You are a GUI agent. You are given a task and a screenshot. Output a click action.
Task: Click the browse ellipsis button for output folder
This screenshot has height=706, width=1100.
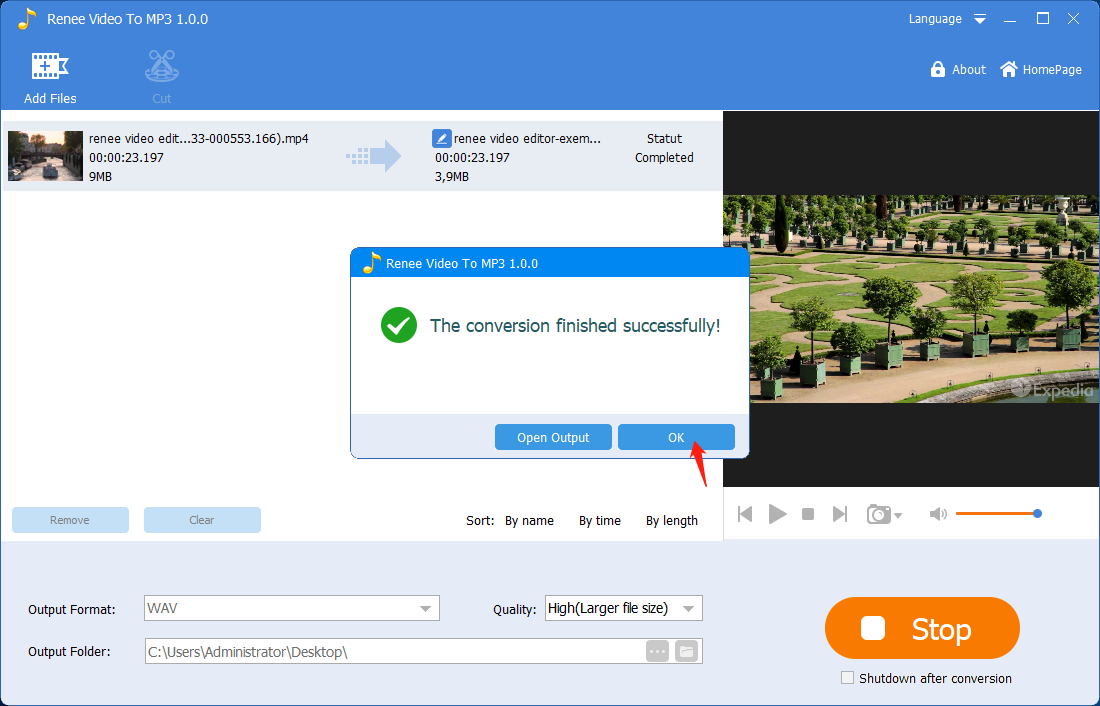pos(657,651)
